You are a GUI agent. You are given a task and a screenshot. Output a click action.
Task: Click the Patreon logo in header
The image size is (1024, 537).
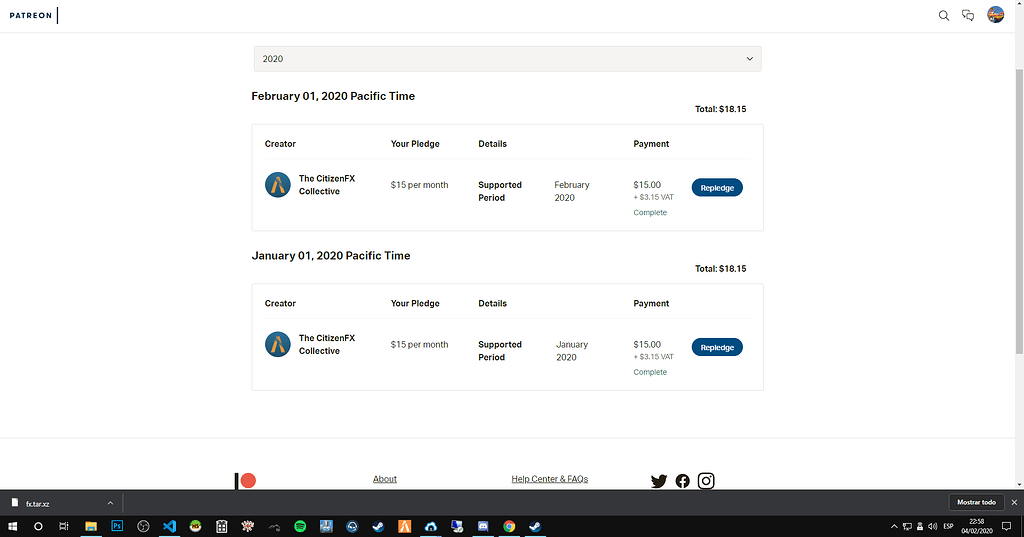pos(31,15)
